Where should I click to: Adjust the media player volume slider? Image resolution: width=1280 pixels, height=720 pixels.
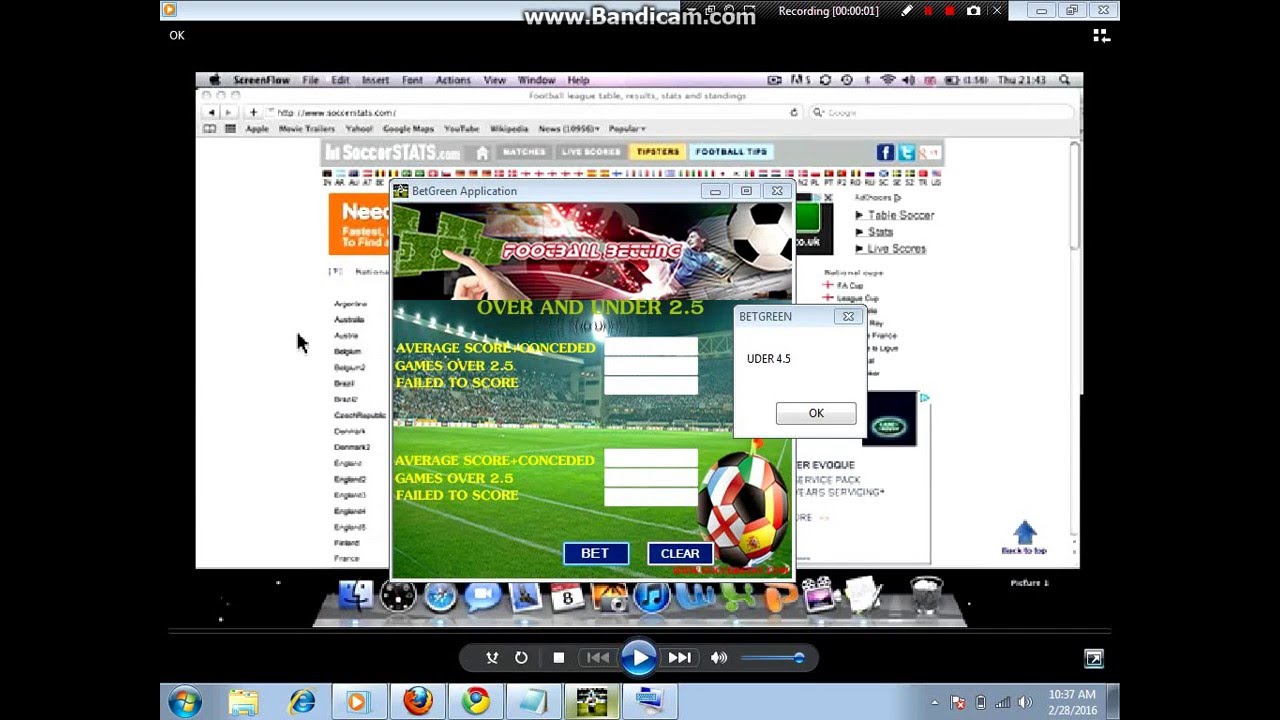click(771, 657)
